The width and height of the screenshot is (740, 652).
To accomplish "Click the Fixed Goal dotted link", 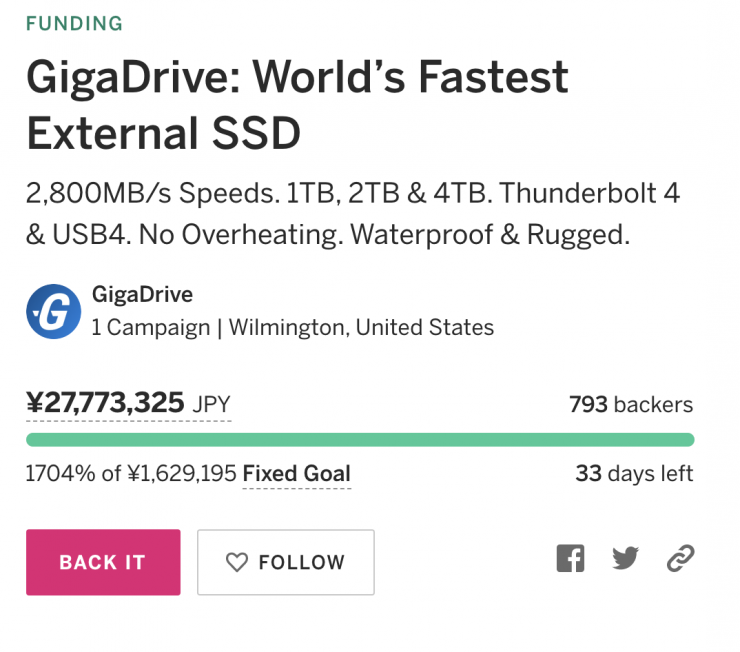I will click(x=296, y=474).
